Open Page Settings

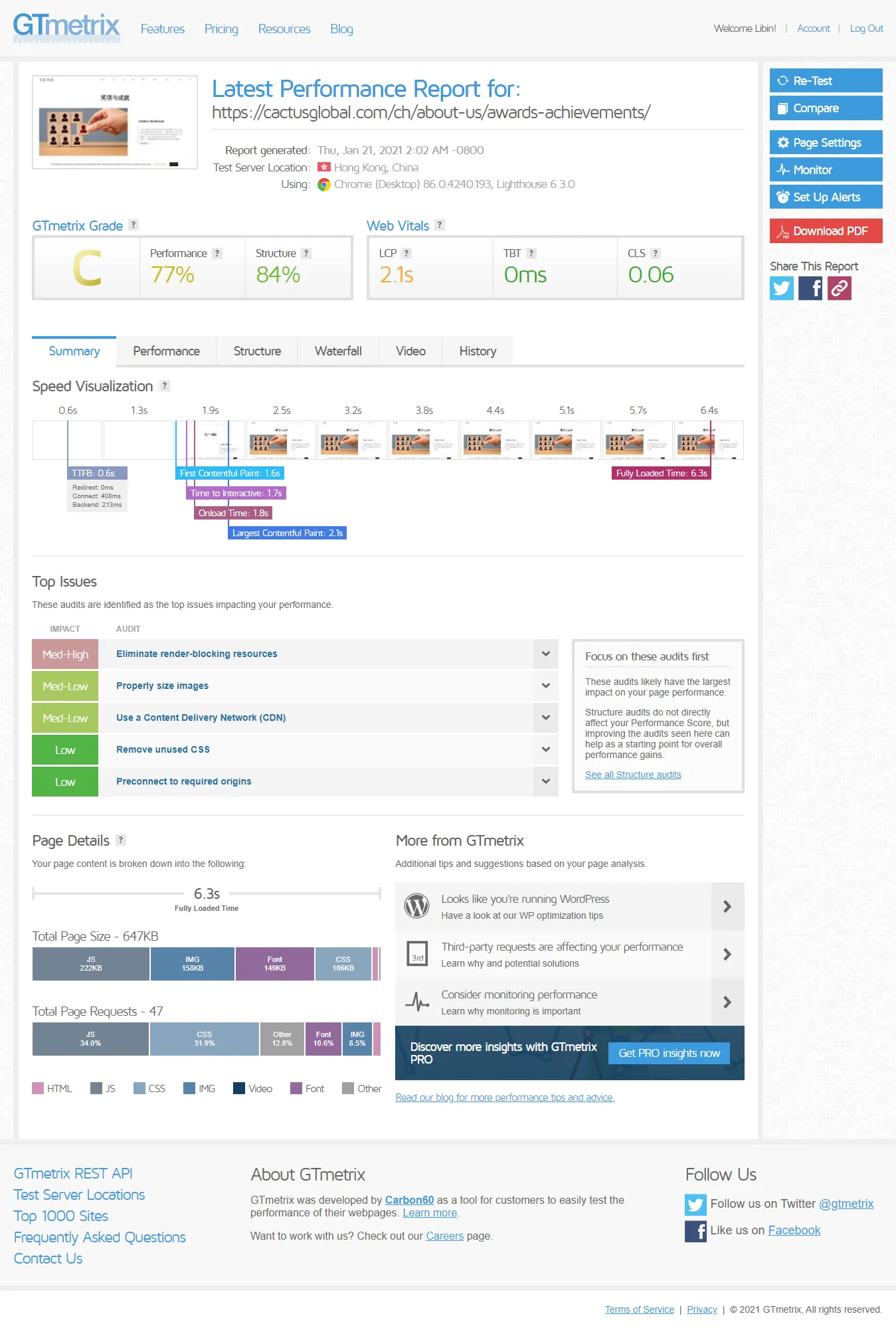pyautogui.click(x=826, y=143)
